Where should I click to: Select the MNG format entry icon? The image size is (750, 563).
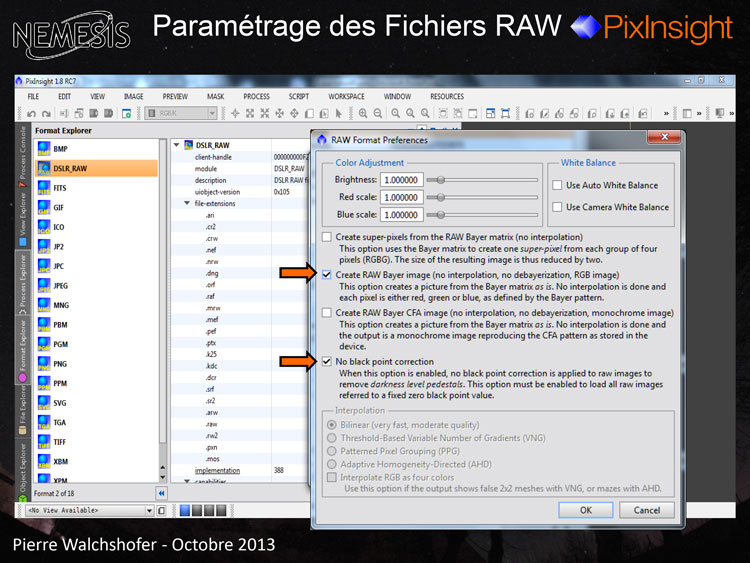tap(44, 305)
